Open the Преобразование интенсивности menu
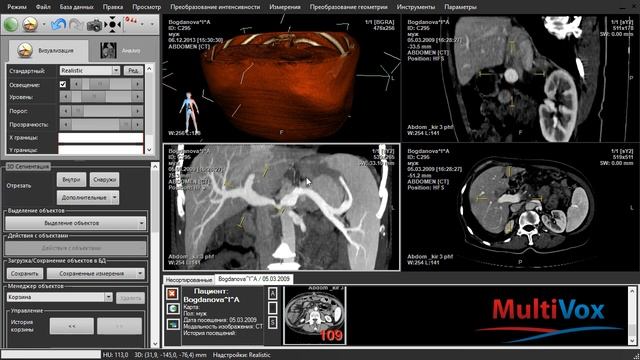 click(x=215, y=7)
